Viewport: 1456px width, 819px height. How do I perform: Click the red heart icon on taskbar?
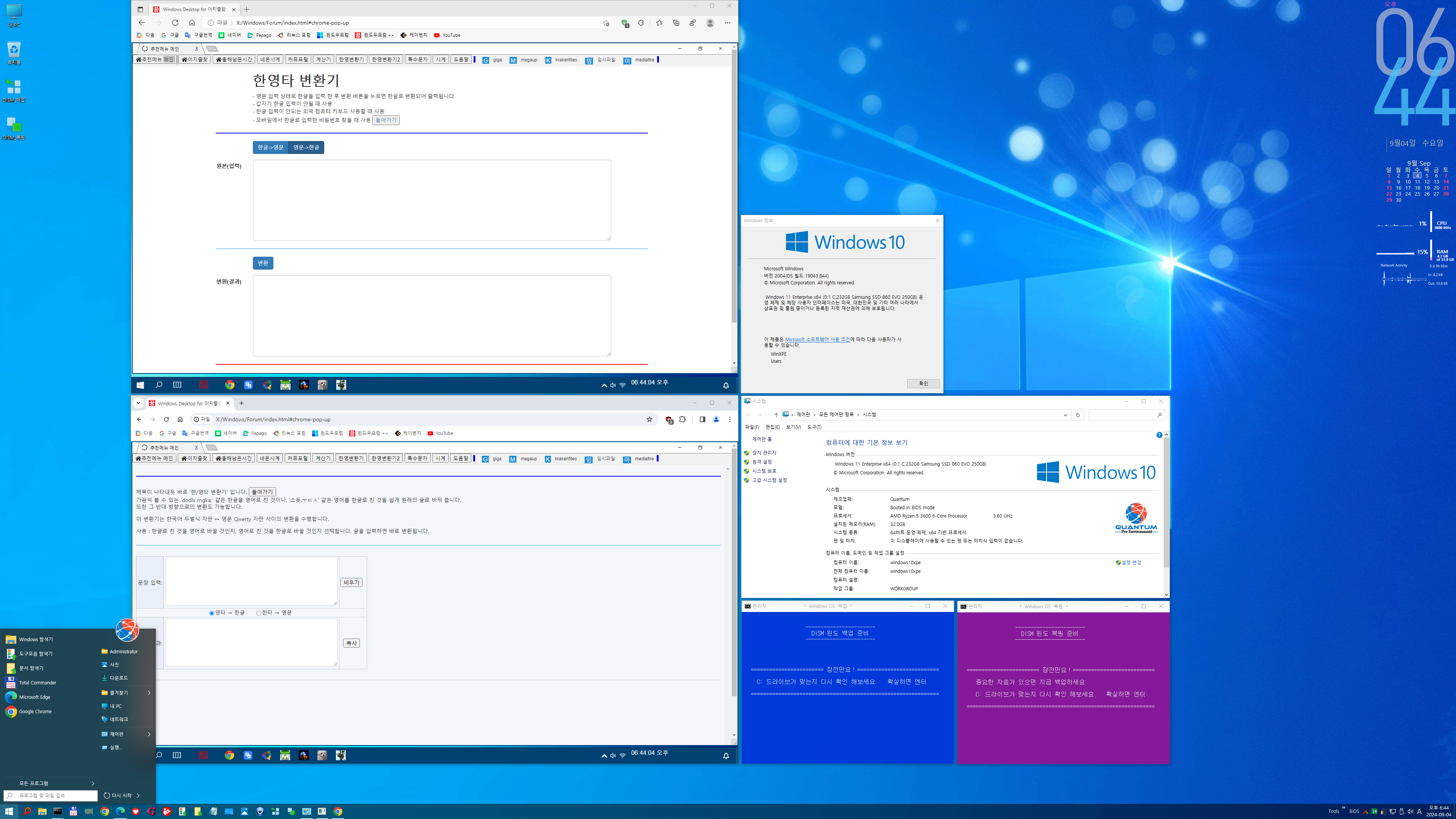click(136, 811)
